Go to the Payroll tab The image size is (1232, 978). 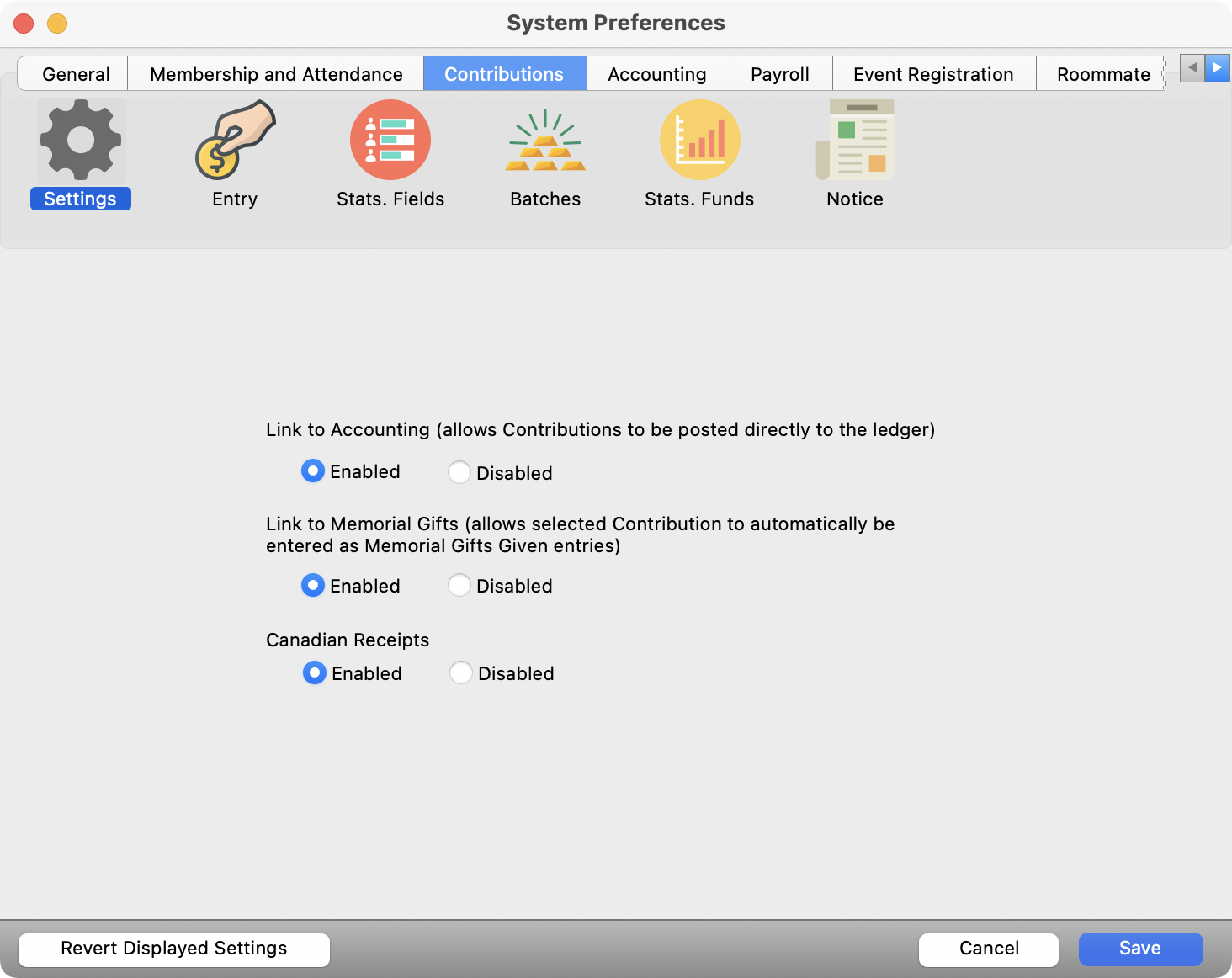[780, 74]
